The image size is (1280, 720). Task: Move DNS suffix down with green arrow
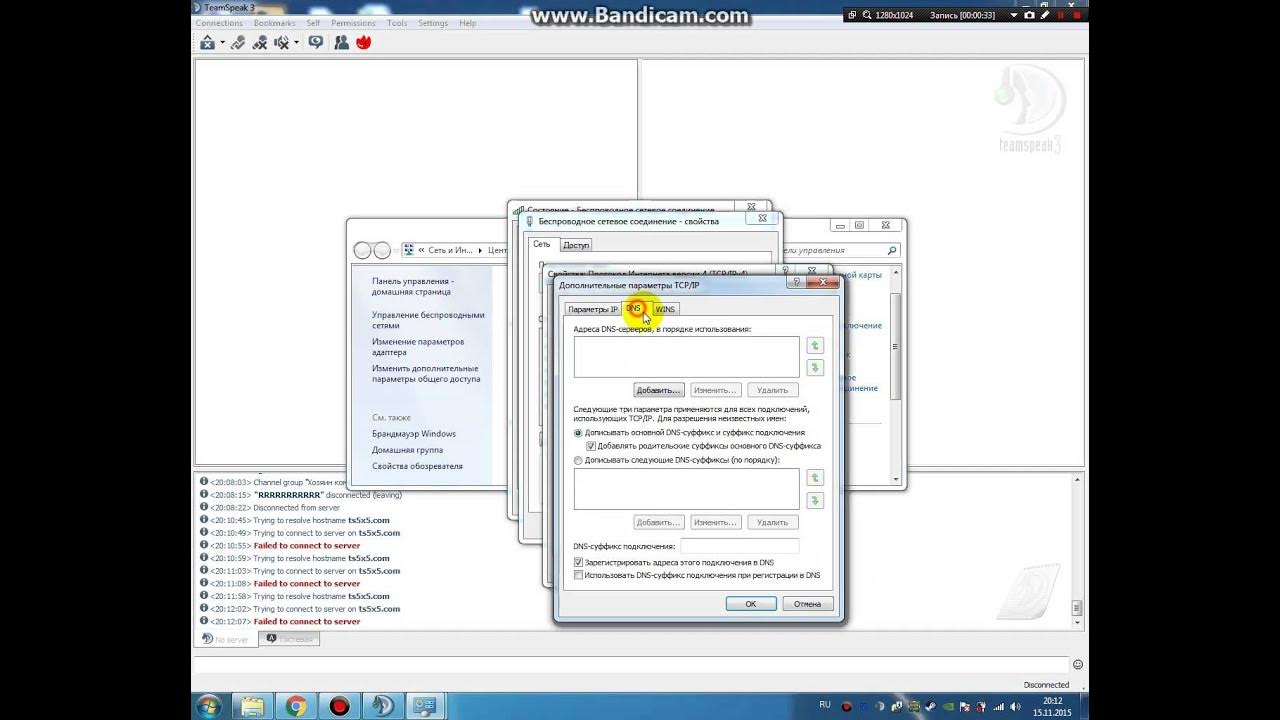(815, 500)
